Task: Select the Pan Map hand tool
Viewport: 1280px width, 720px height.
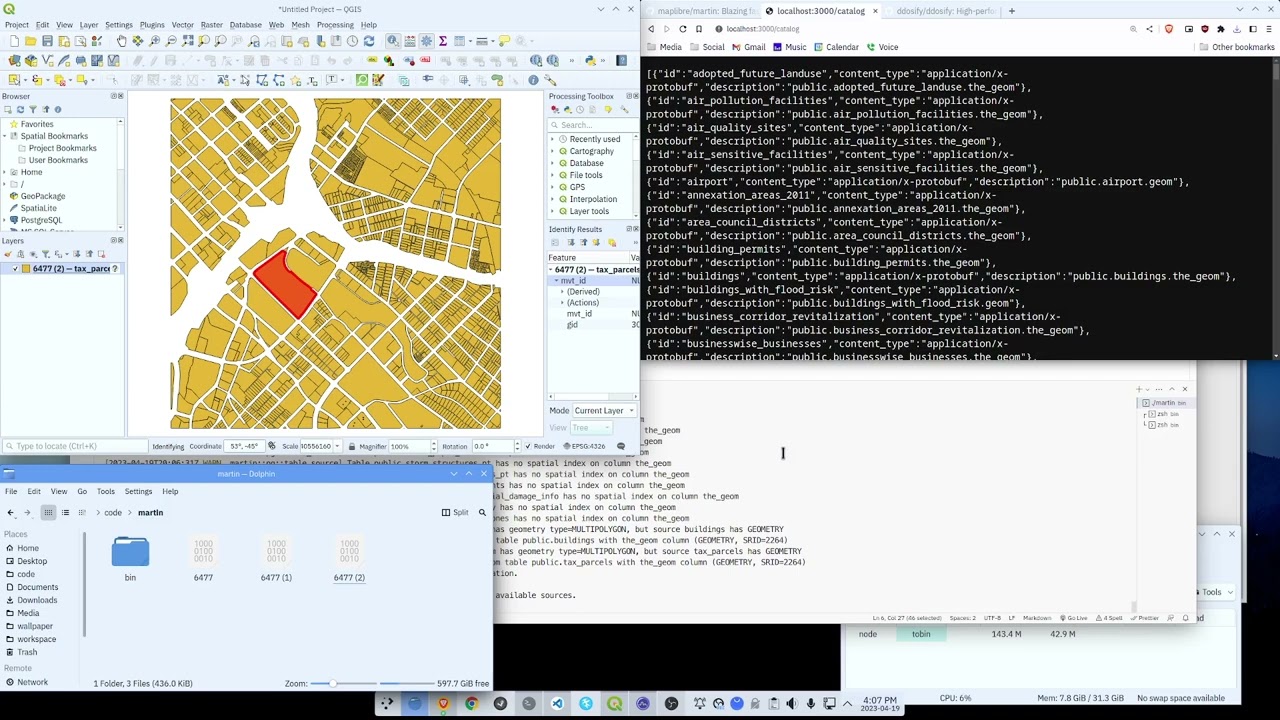Action: [121, 41]
